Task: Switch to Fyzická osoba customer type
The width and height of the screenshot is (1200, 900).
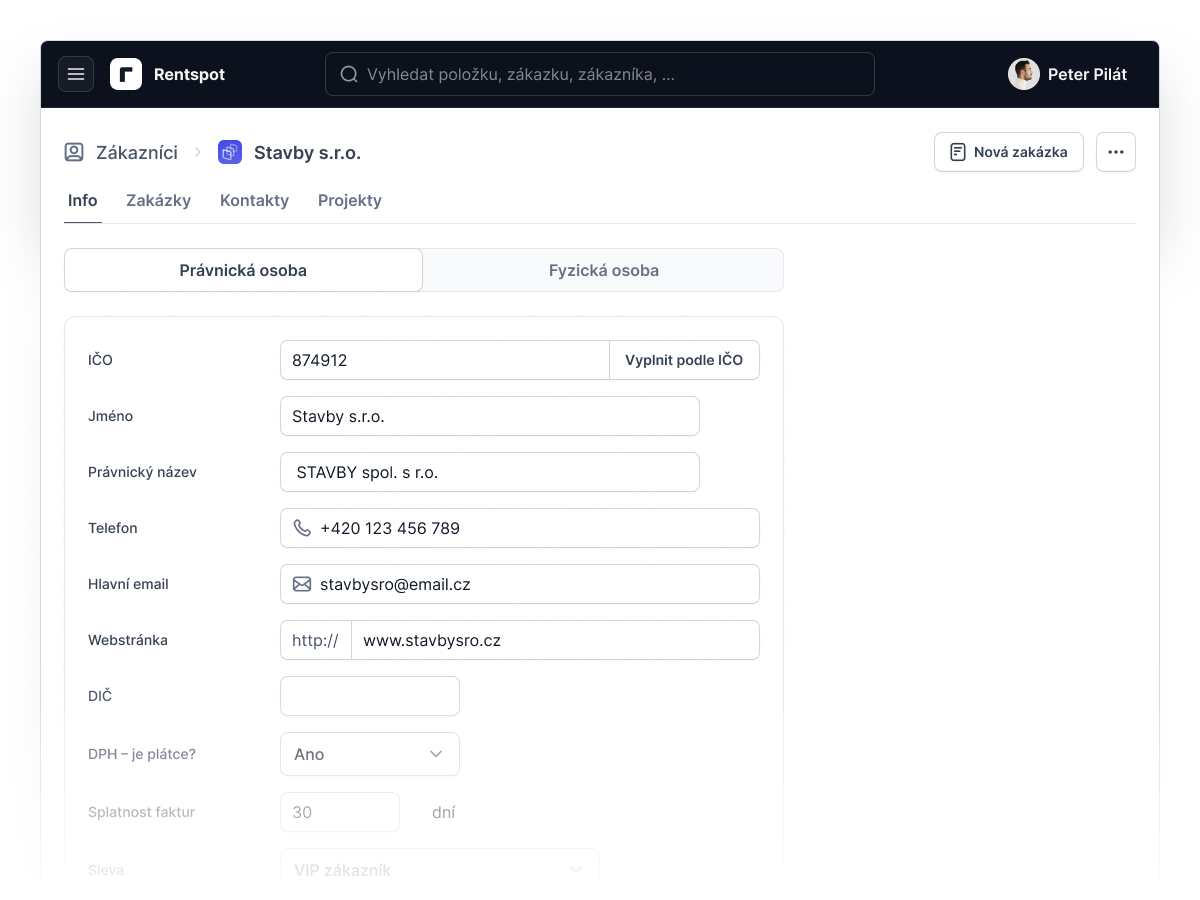Action: [604, 270]
